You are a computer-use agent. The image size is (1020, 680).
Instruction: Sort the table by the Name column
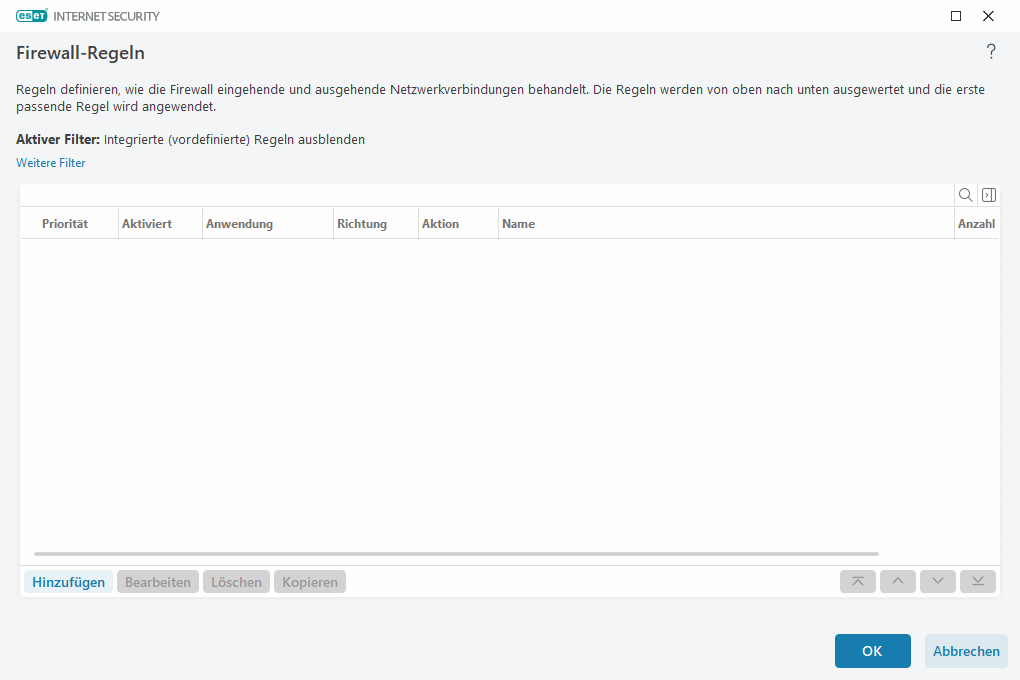[518, 223]
